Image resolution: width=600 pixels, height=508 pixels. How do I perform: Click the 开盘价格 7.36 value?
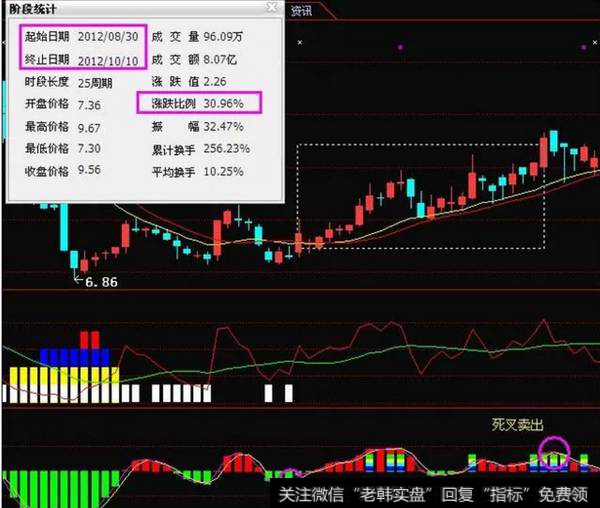coord(89,105)
